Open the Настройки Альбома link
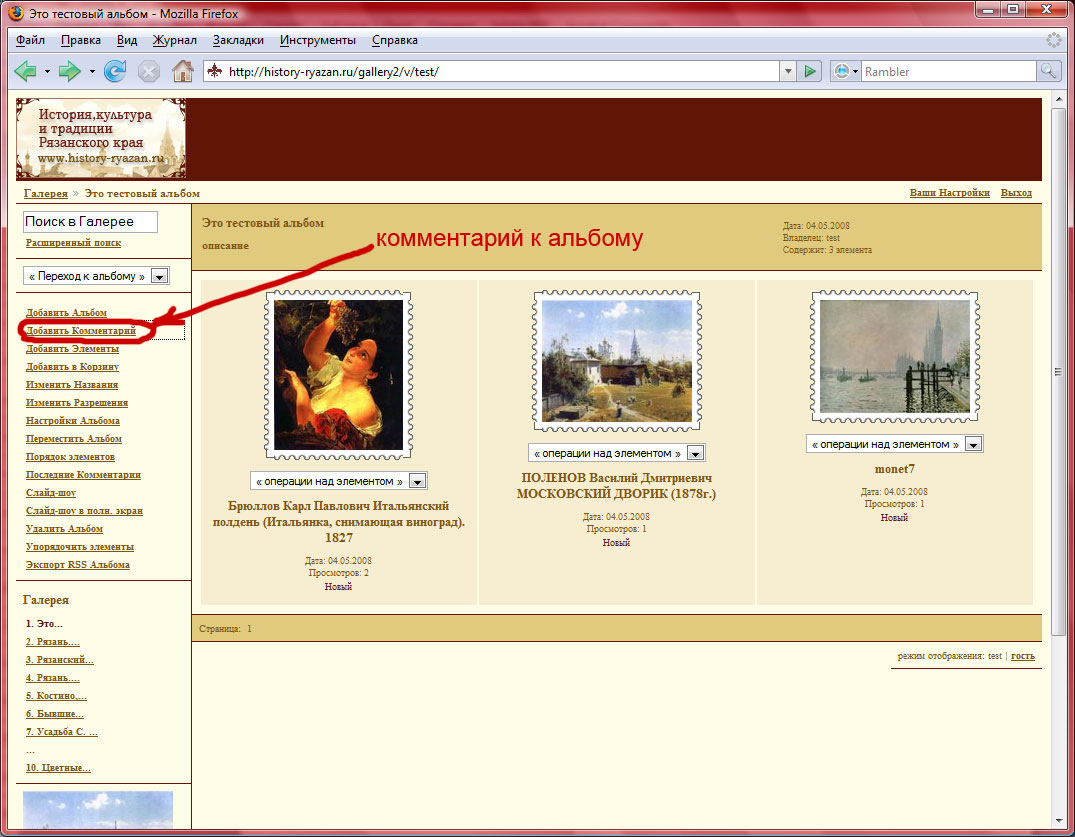Screen dimensions: 1075x837 pos(73,420)
